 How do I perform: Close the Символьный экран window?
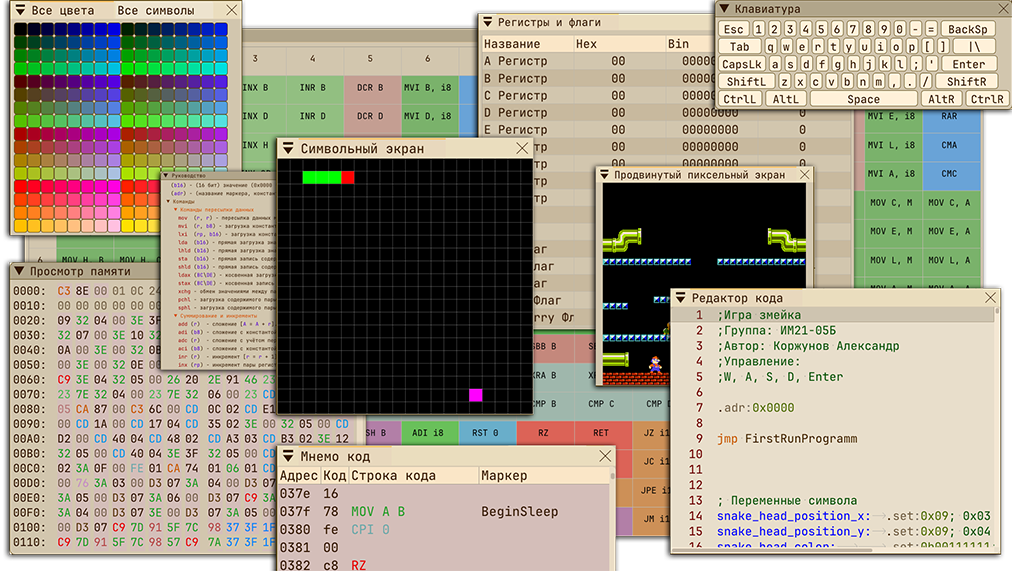[x=522, y=148]
